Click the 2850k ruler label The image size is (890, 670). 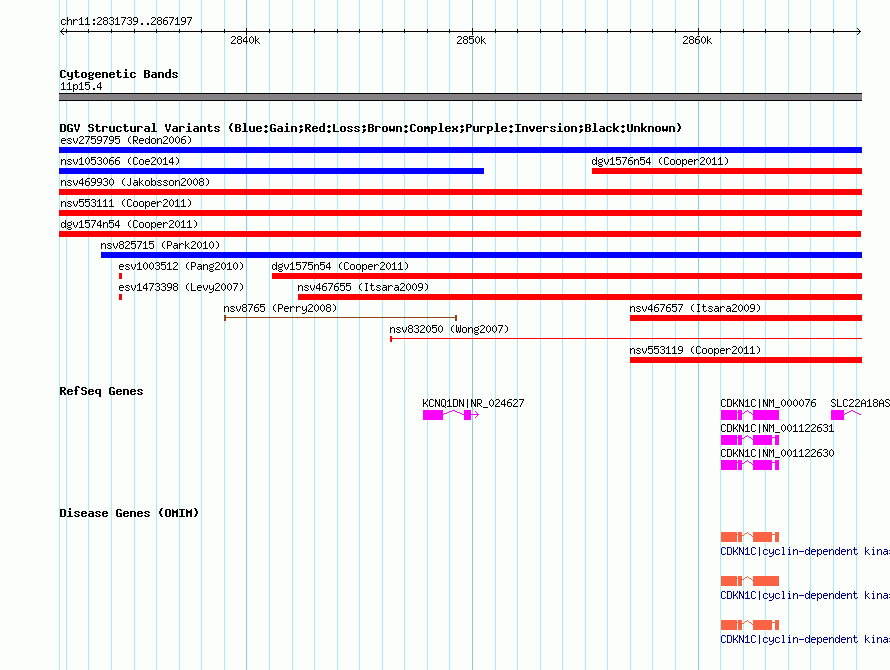tap(471, 40)
